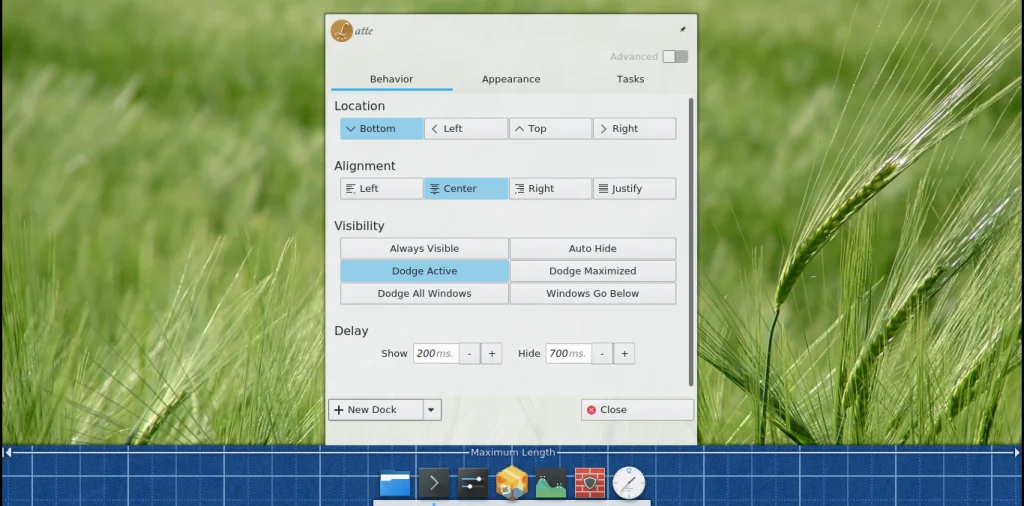Click the left Maximum Length handle
Viewport: 1024px width, 506px height.
point(7,452)
